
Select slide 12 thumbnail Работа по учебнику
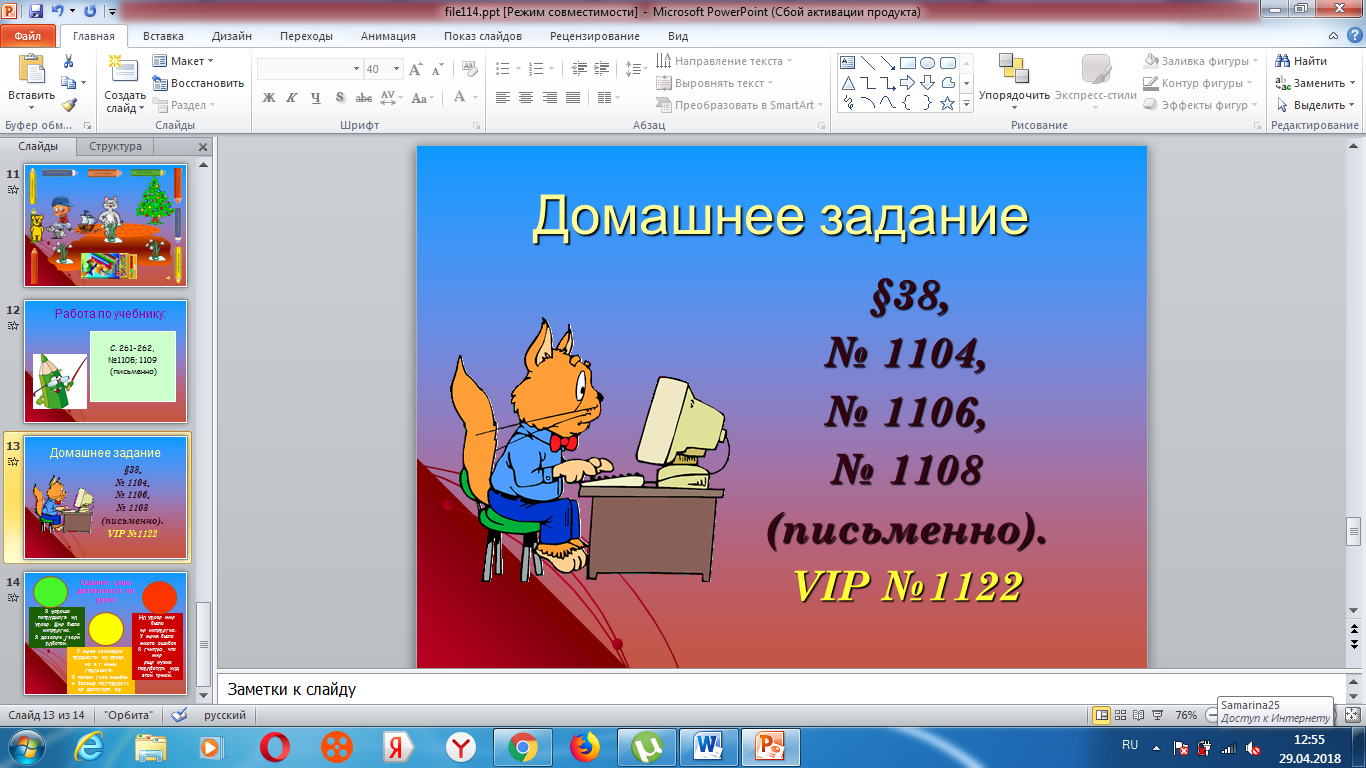pyautogui.click(x=105, y=361)
